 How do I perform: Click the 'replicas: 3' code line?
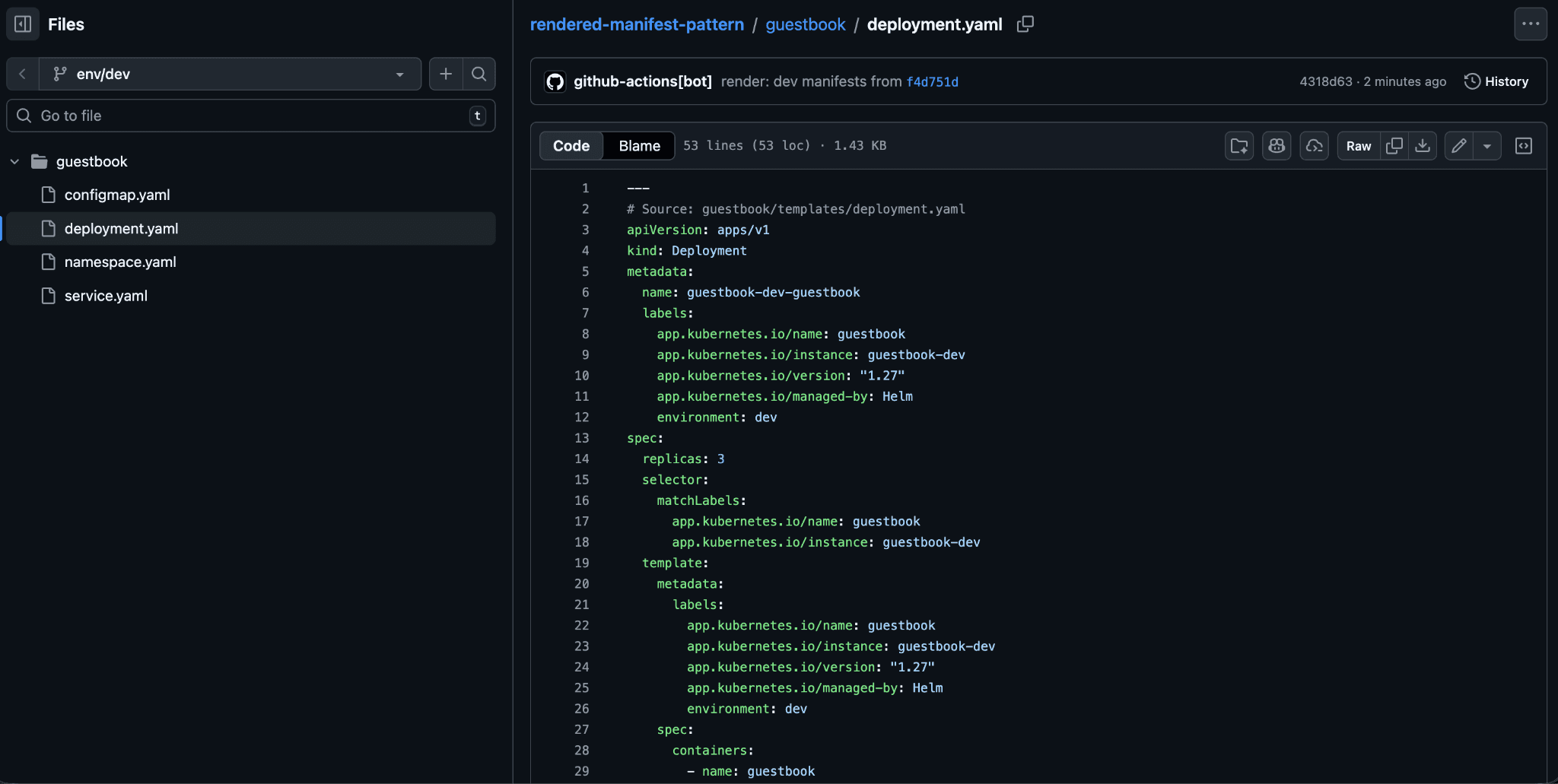pyautogui.click(x=683, y=459)
